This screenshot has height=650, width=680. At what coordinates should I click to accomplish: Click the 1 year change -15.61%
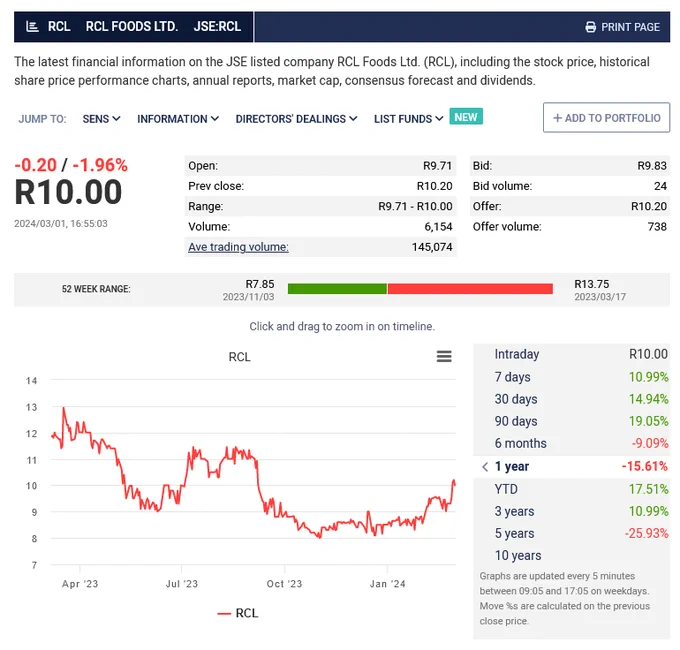tap(644, 467)
